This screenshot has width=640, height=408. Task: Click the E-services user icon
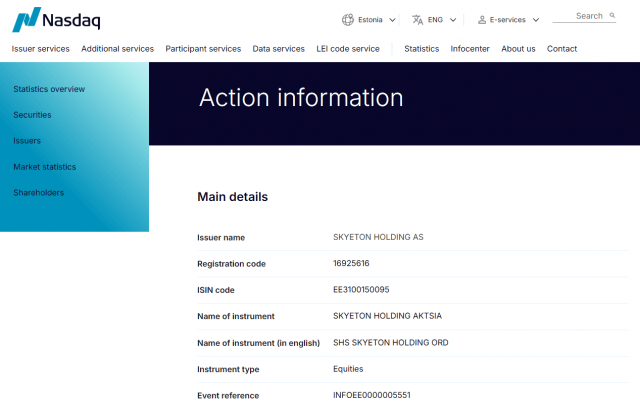click(x=482, y=19)
